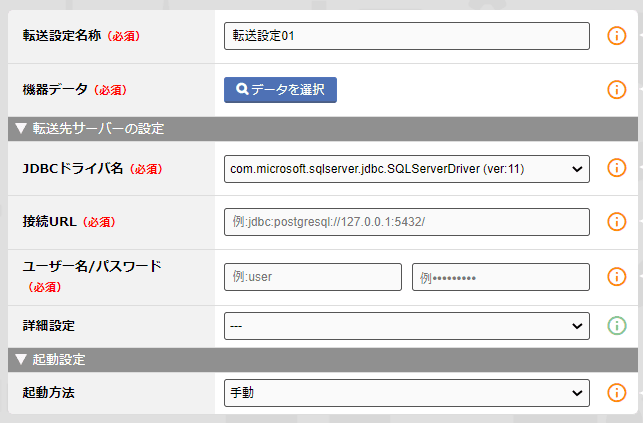Click the 転送設定名称 label
Image resolution: width=643 pixels, height=423 pixels.
tap(62, 36)
